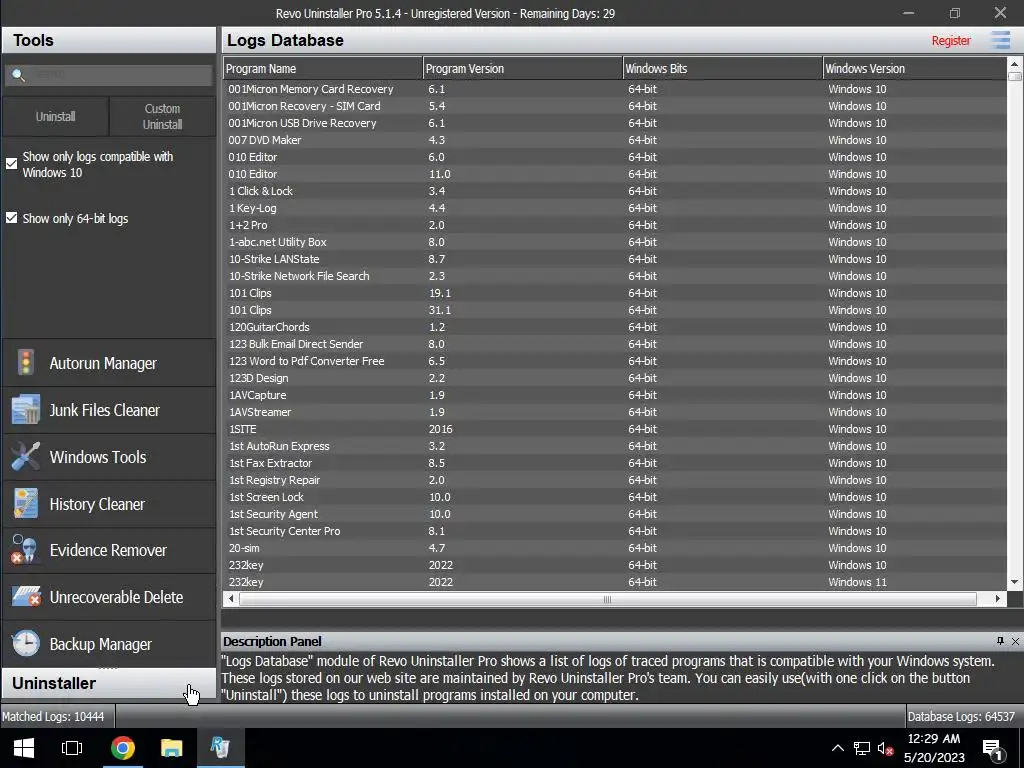The height and width of the screenshot is (768, 1024).
Task: Open Task View on taskbar
Action: [72, 748]
